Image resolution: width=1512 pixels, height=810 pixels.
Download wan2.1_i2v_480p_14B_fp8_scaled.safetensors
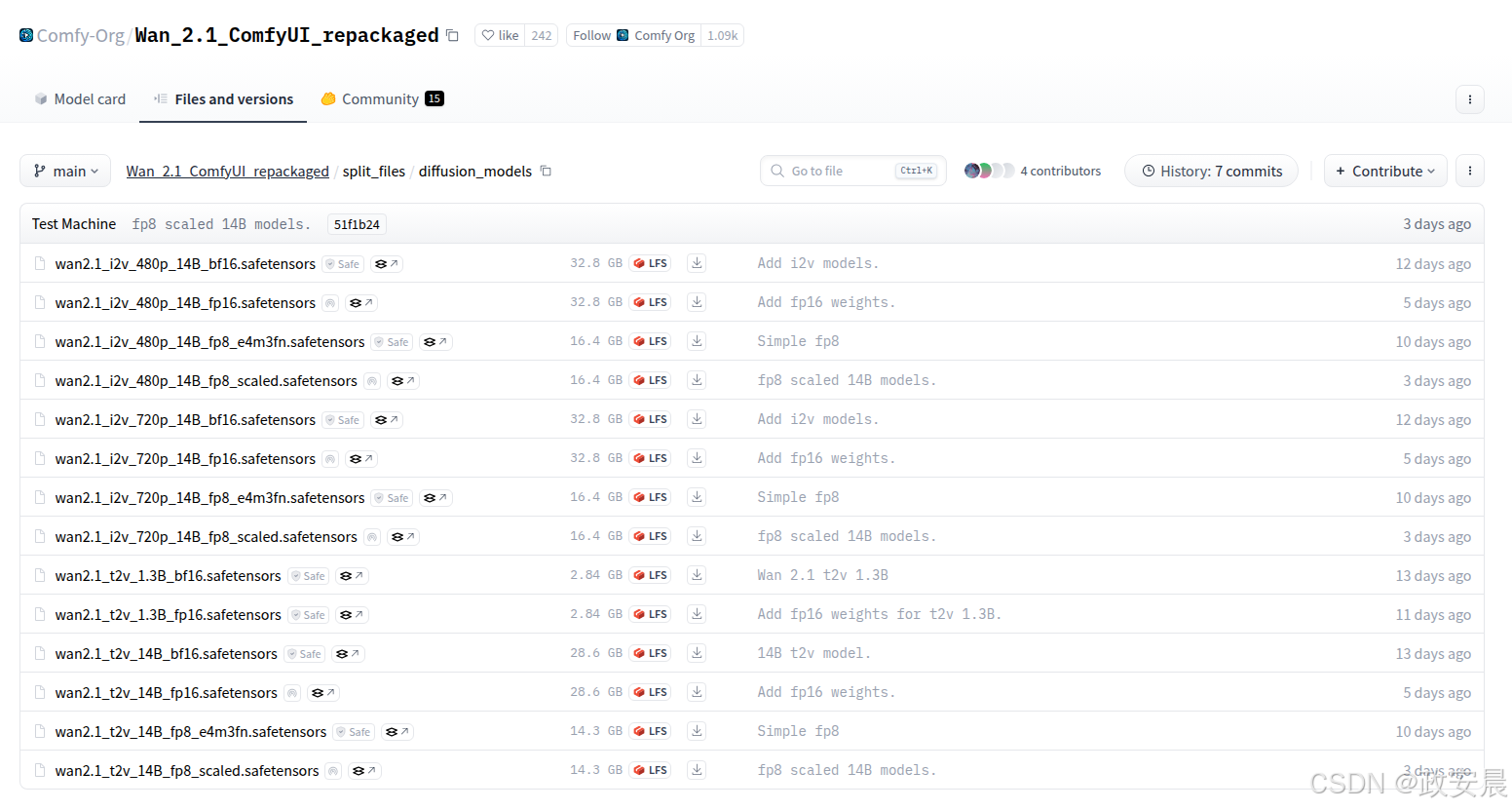click(x=697, y=380)
